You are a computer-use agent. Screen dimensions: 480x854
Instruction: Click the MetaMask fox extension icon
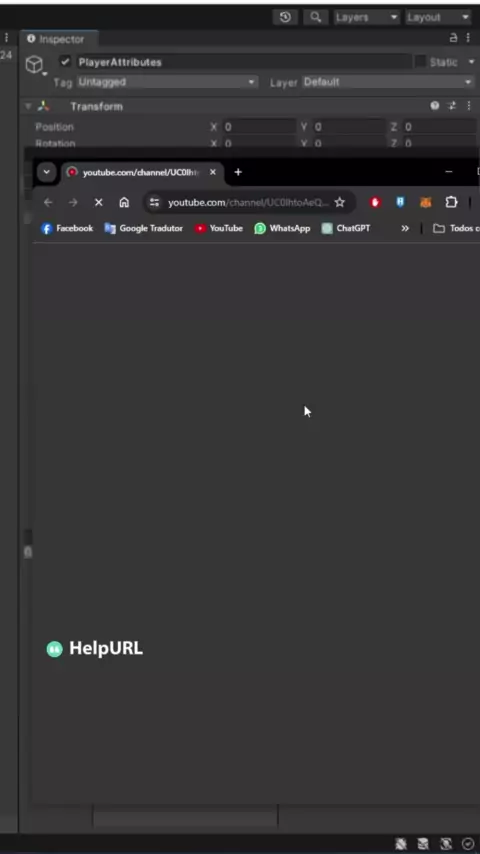[x=426, y=203]
